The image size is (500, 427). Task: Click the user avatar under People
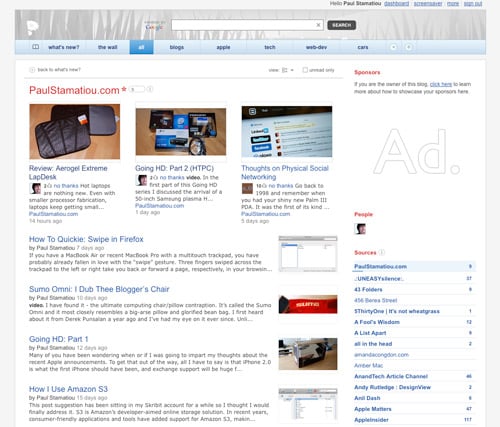tap(360, 229)
